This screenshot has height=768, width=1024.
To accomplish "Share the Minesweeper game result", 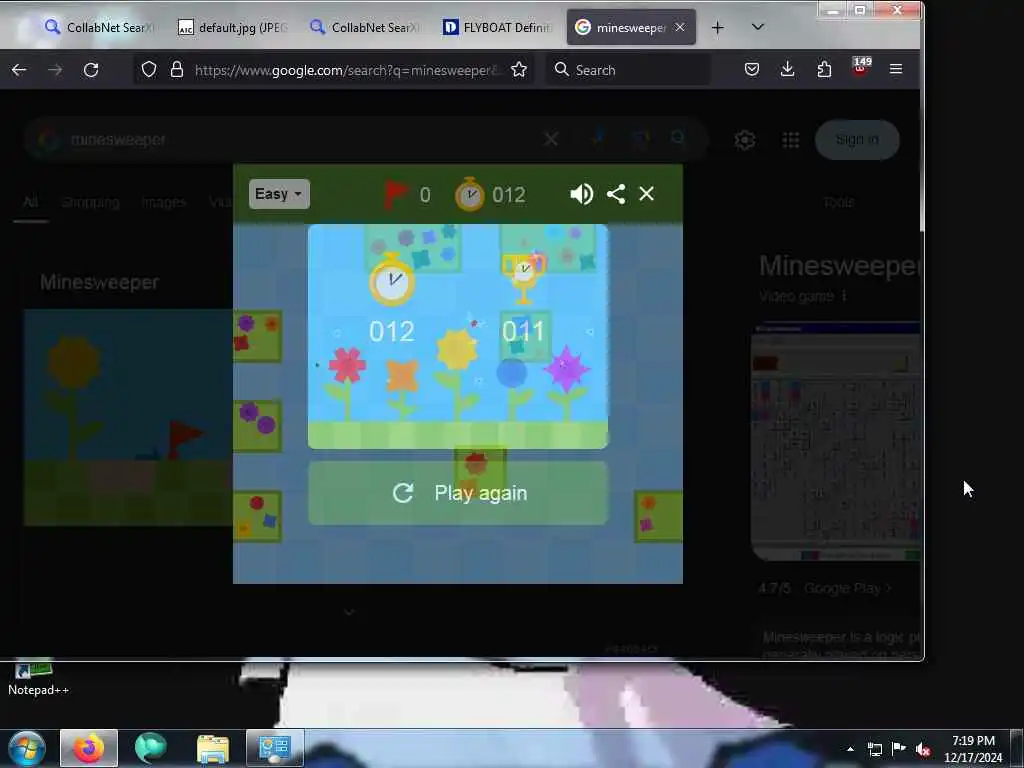I will pos(616,194).
